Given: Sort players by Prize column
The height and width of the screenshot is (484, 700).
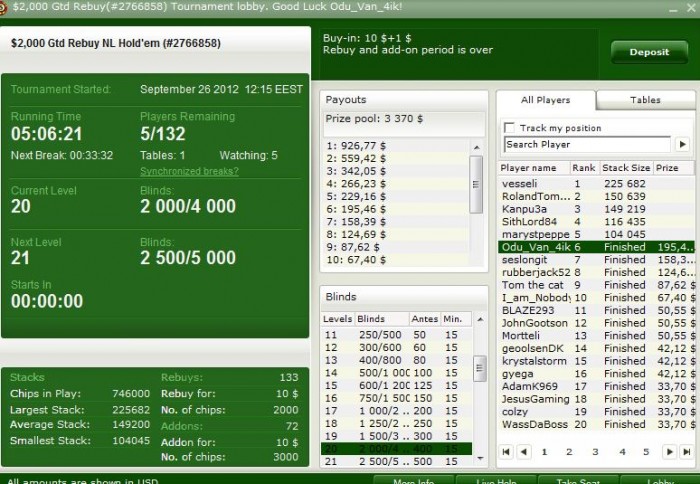Looking at the screenshot, I should [x=673, y=168].
